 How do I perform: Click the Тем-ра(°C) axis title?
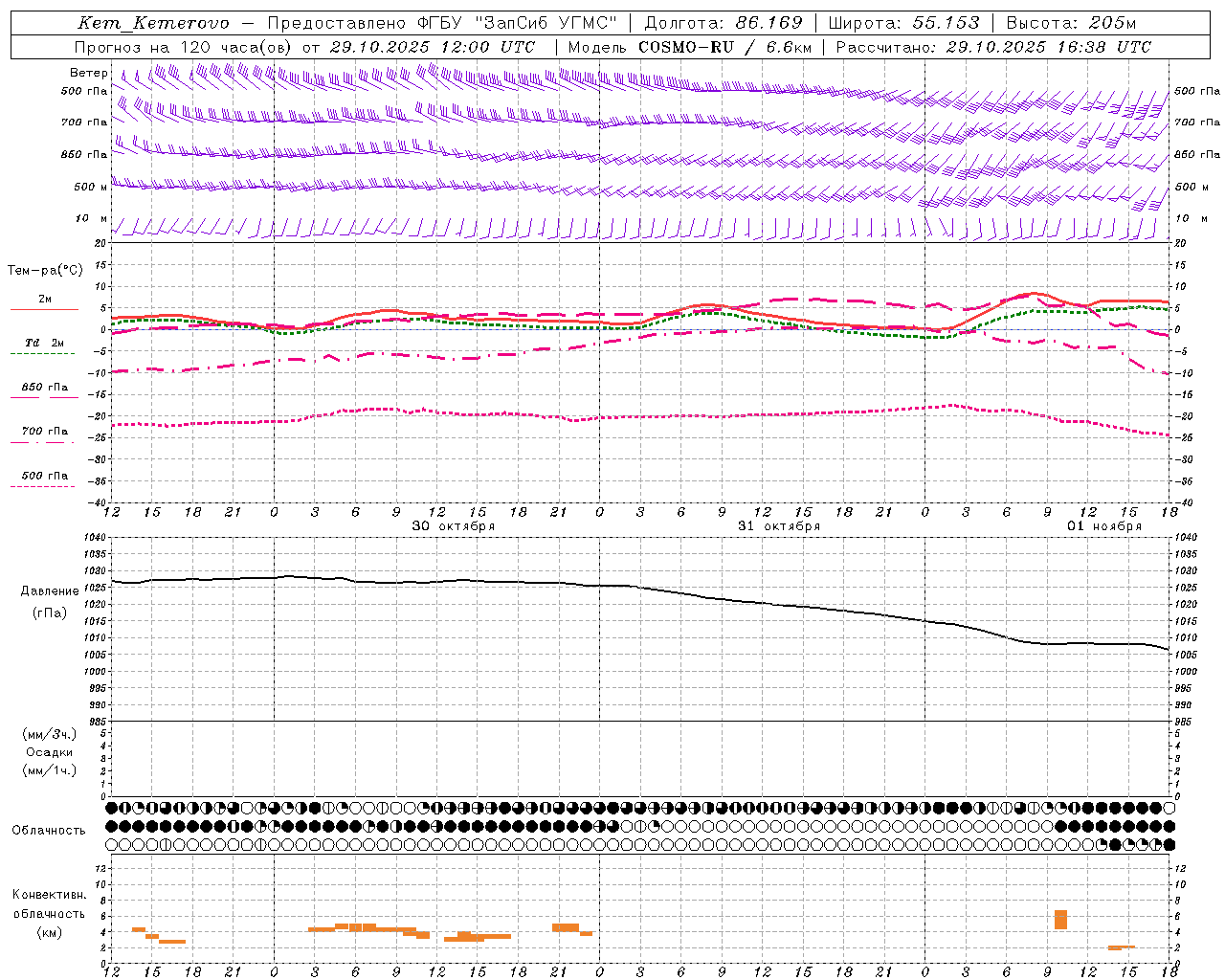pyautogui.click(x=45, y=271)
